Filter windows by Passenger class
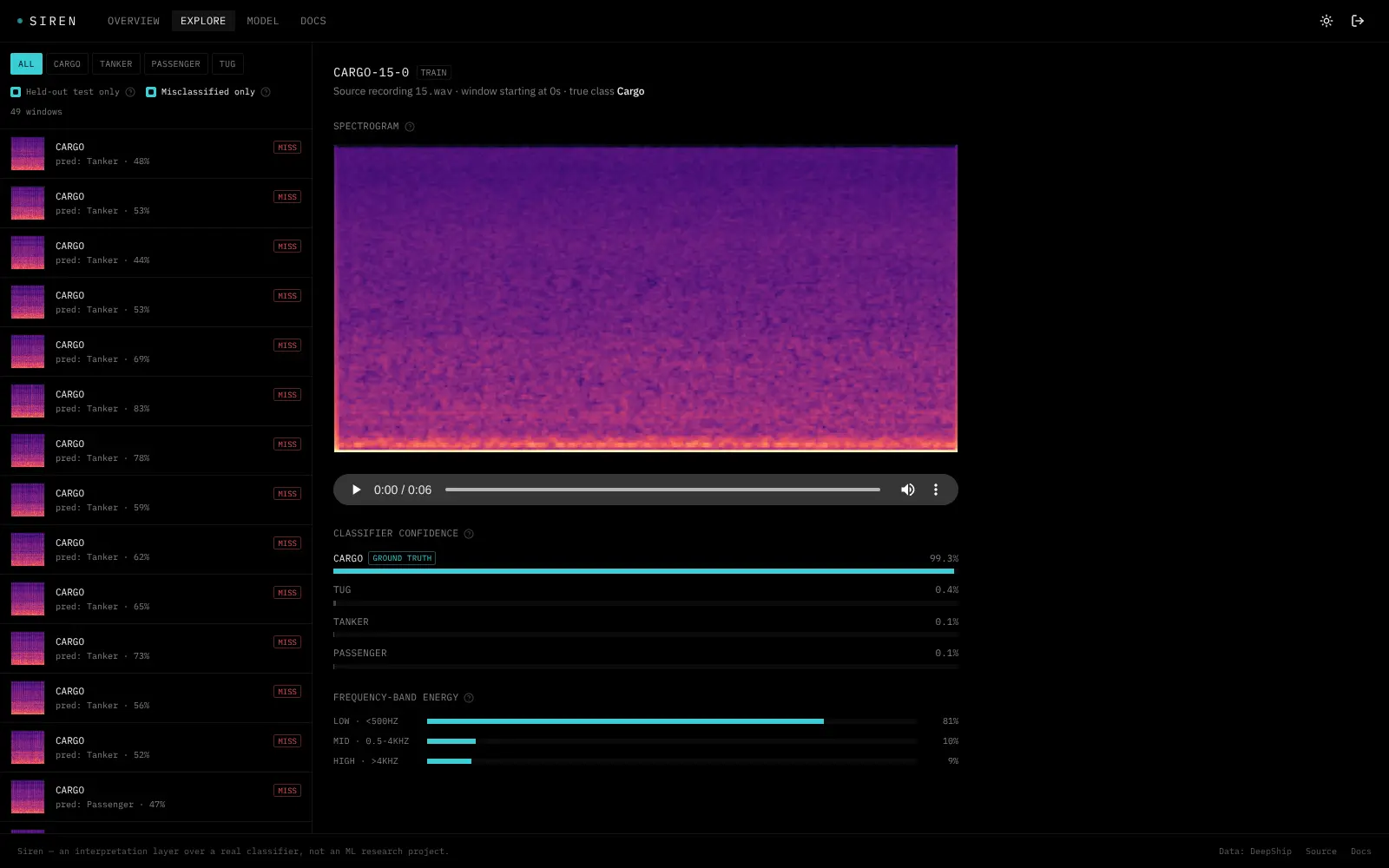This screenshot has height=868, width=1389. 175,64
